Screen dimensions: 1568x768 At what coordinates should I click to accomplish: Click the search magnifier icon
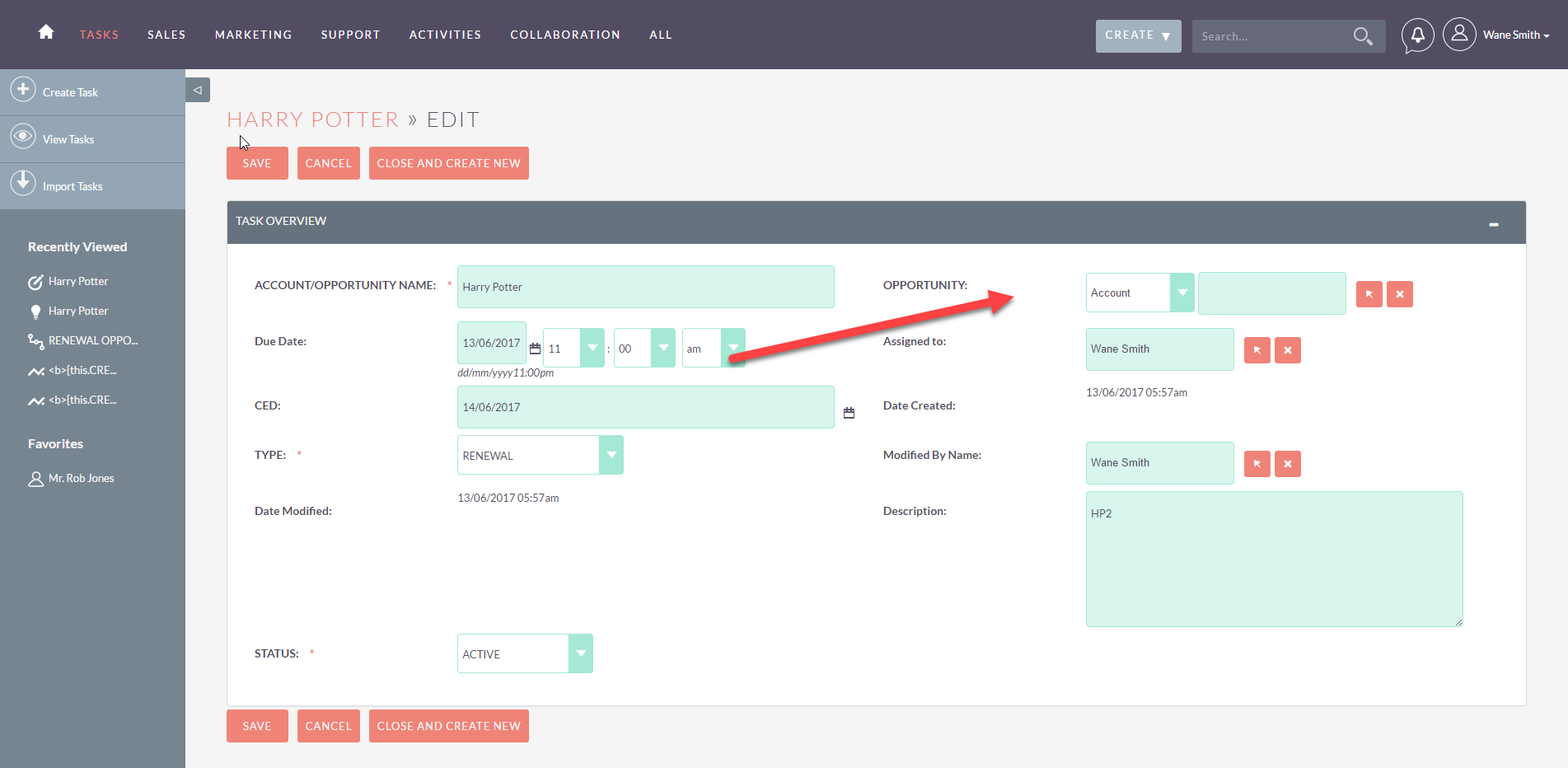(x=1362, y=36)
